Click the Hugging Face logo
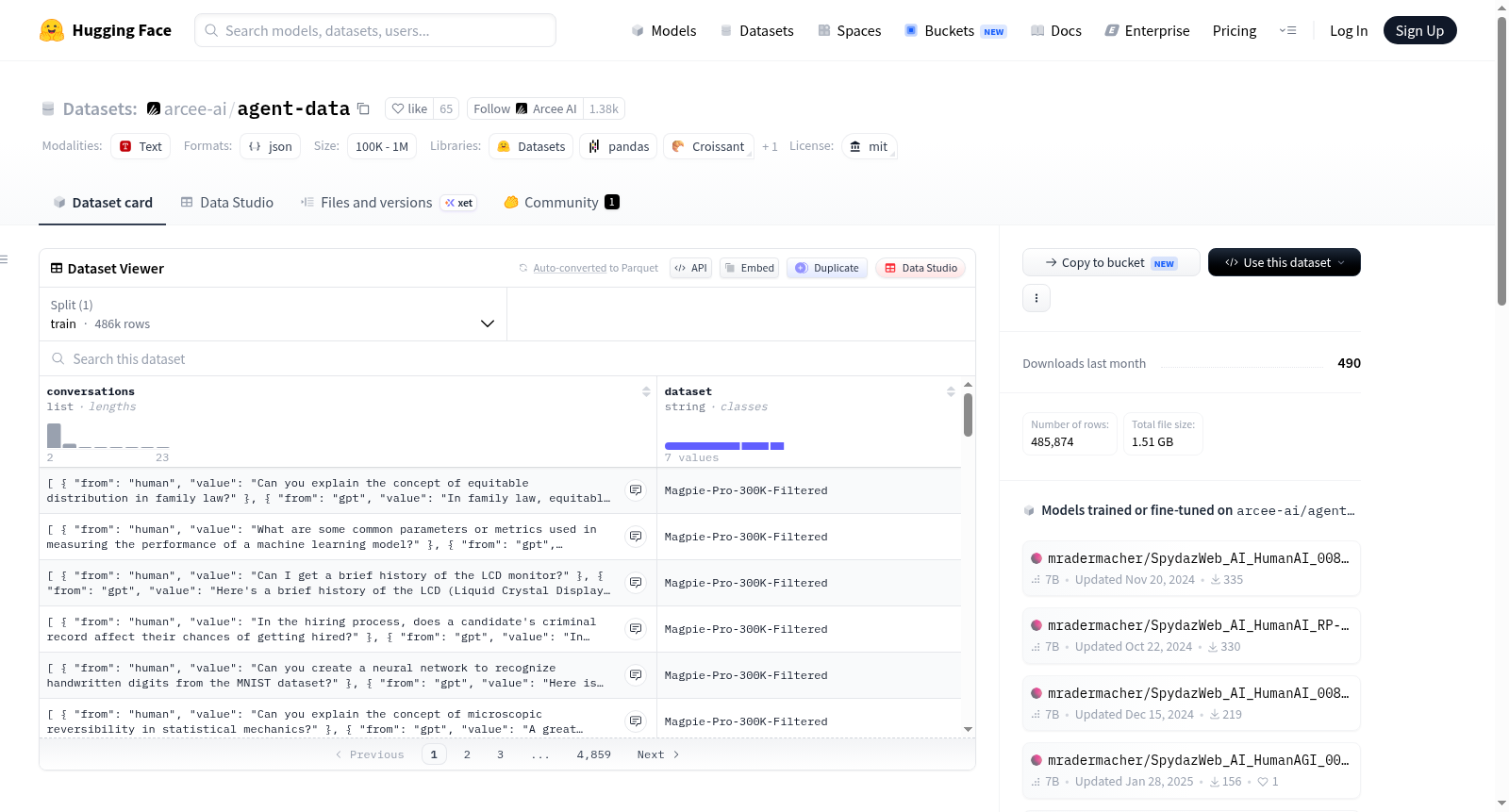This screenshot has width=1509, height=812. 52,30
